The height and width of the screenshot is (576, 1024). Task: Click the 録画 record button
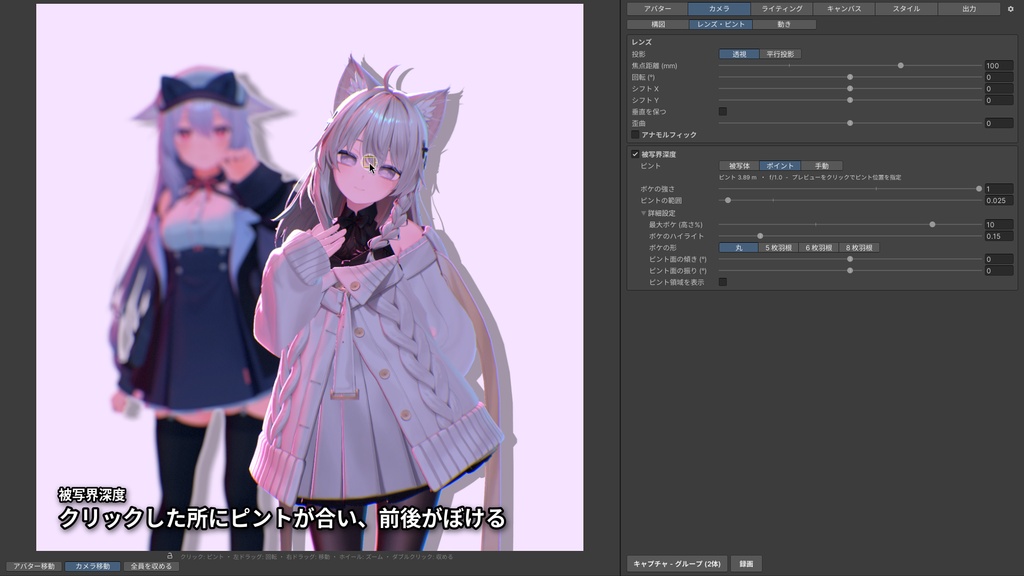[x=746, y=564]
